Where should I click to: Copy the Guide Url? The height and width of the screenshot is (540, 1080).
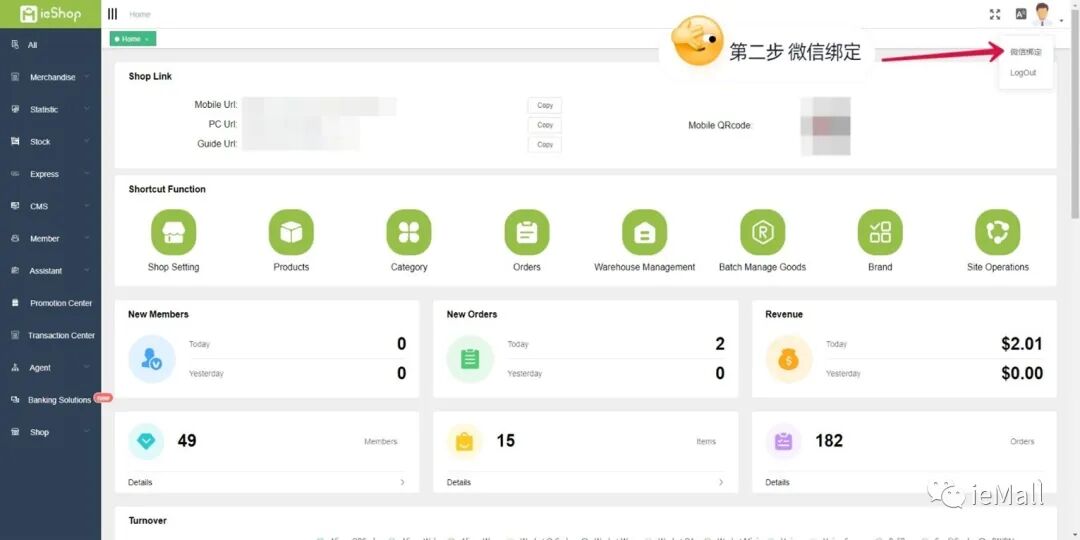tap(545, 144)
